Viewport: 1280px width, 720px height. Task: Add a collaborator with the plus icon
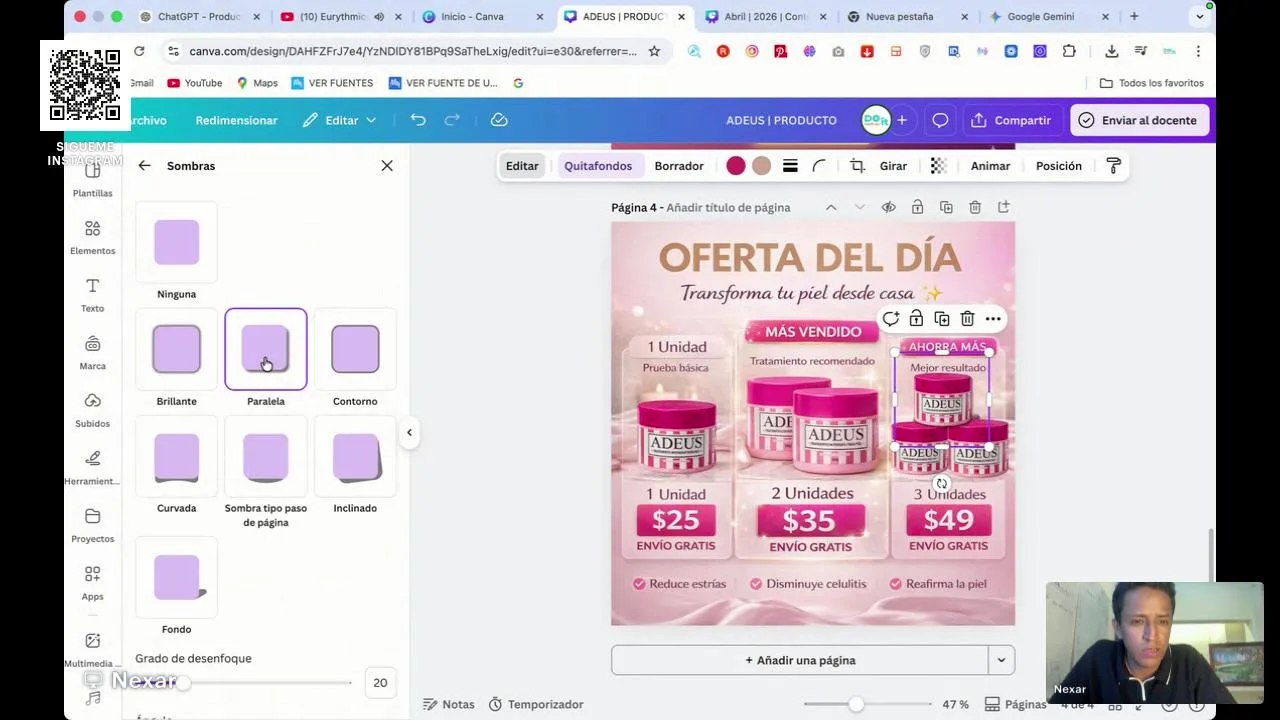pyautogui.click(x=902, y=120)
